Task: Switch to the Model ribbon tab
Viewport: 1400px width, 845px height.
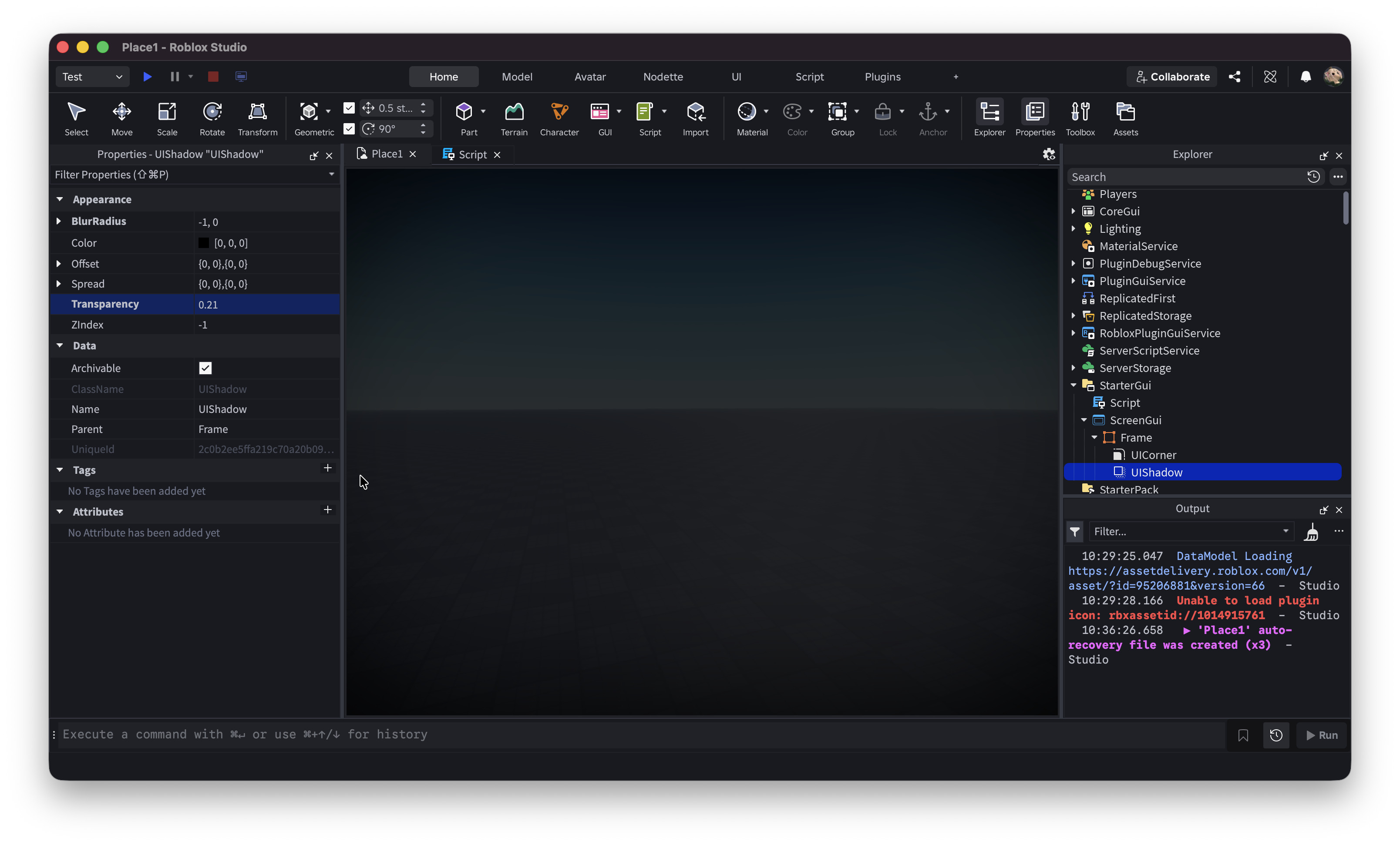Action: tap(516, 77)
